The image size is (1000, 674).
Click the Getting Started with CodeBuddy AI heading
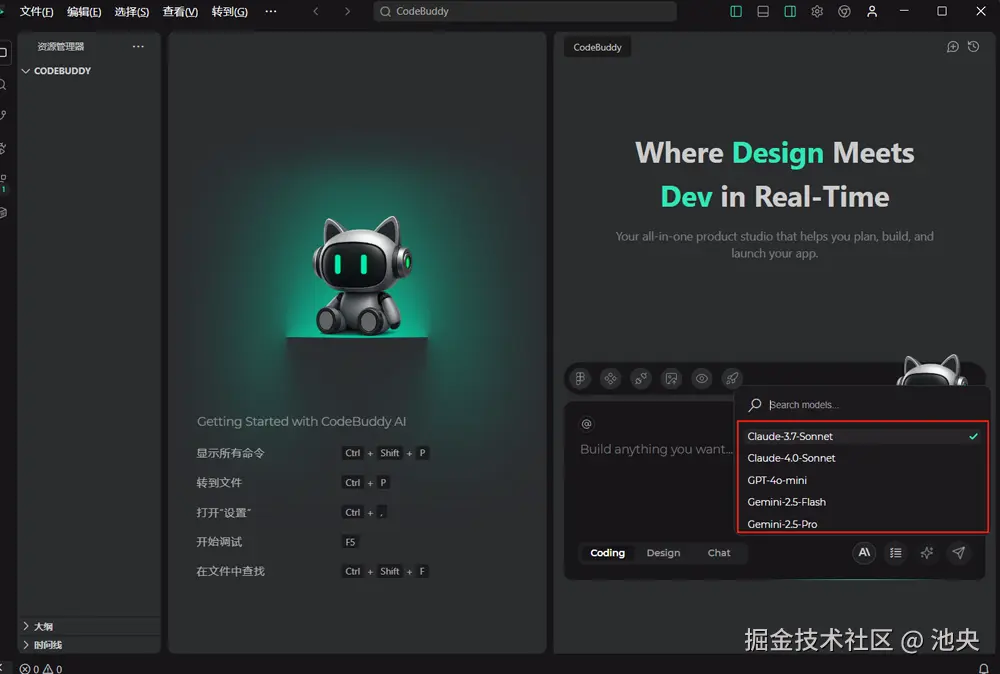point(302,421)
